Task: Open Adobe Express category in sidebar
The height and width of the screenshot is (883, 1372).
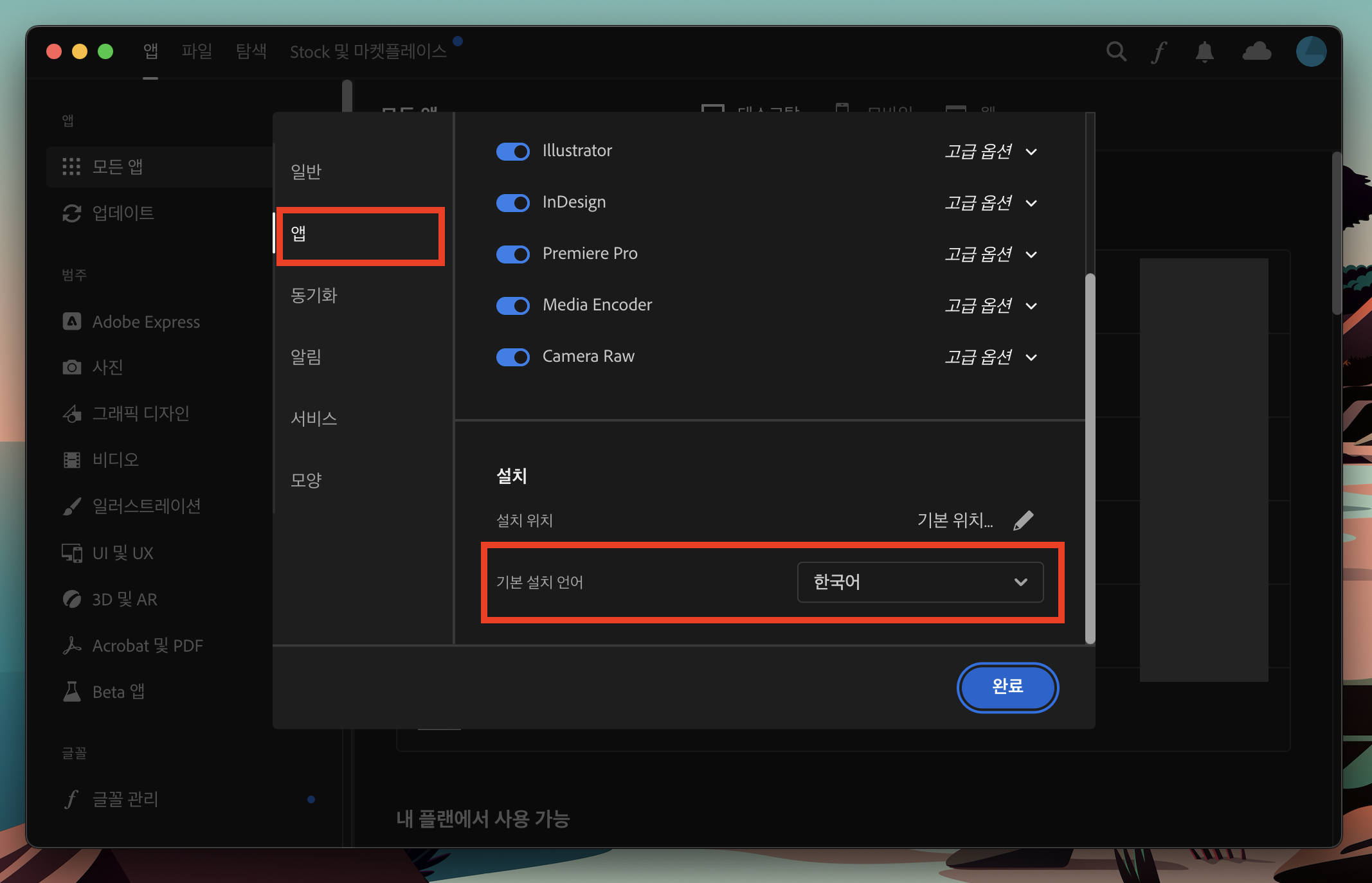Action: tap(146, 321)
